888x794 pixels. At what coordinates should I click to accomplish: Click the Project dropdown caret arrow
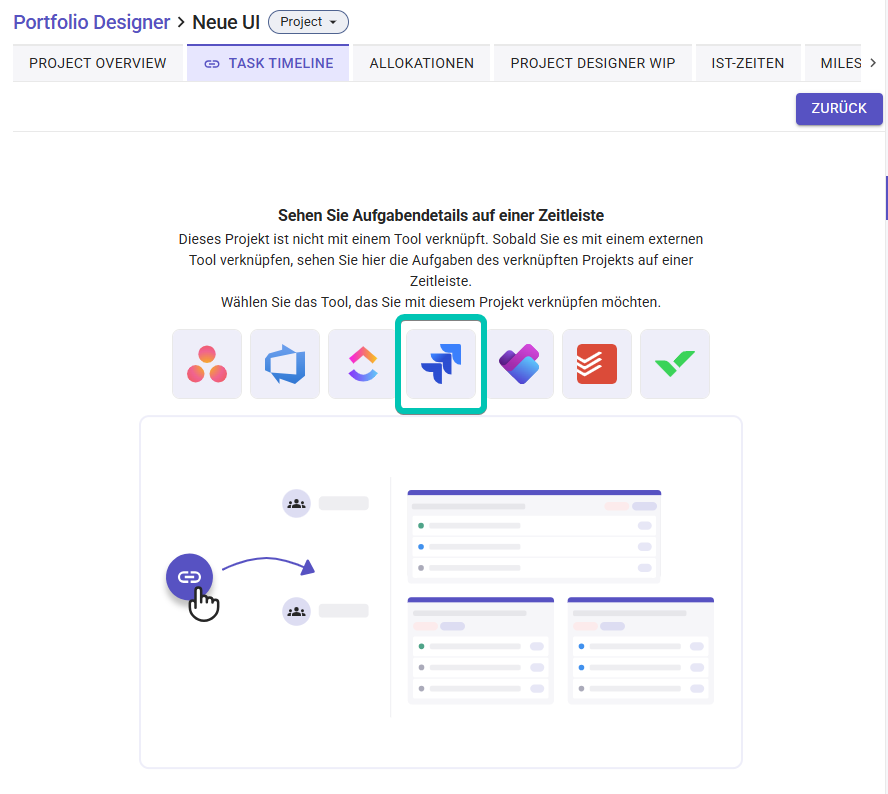click(333, 22)
